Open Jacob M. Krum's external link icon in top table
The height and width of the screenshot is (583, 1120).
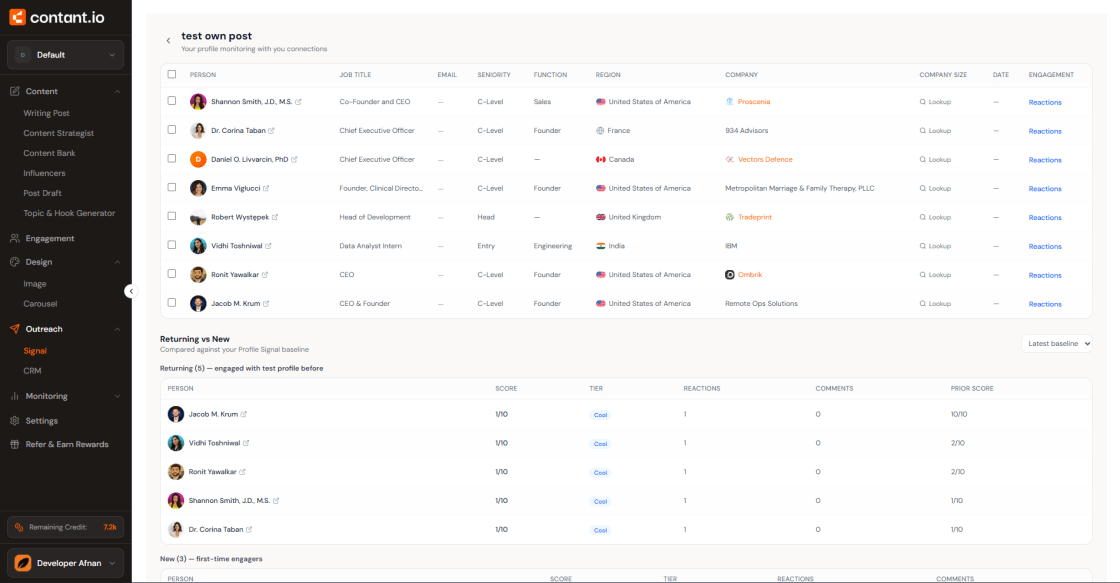click(266, 304)
